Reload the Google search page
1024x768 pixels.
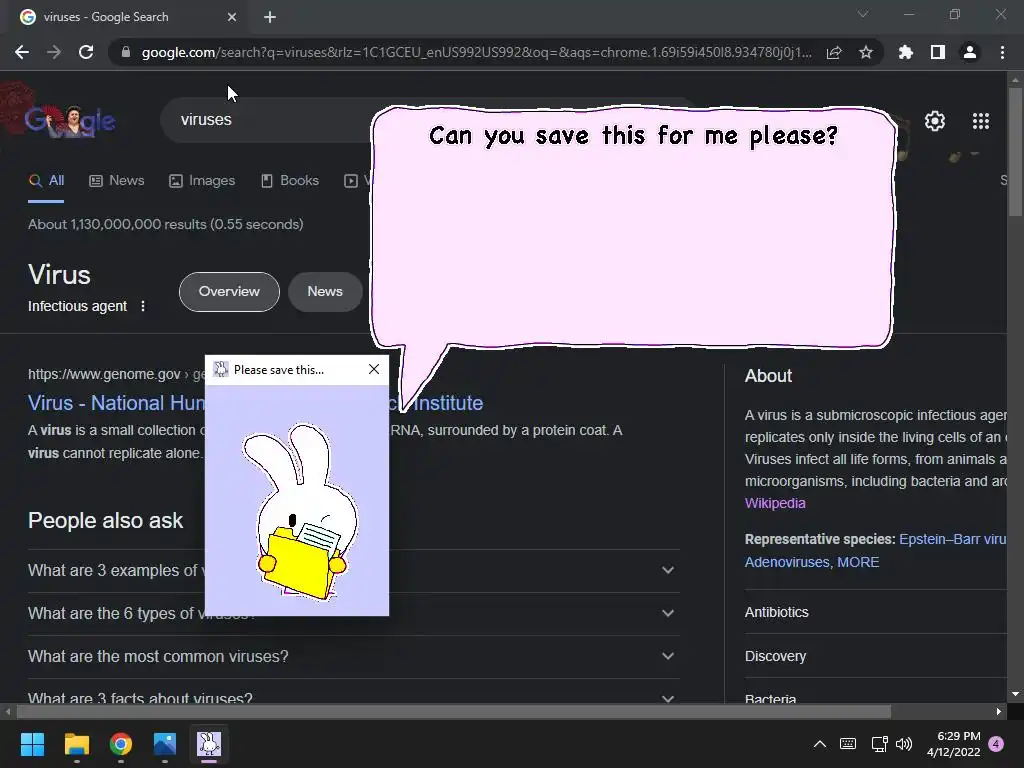pos(86,52)
